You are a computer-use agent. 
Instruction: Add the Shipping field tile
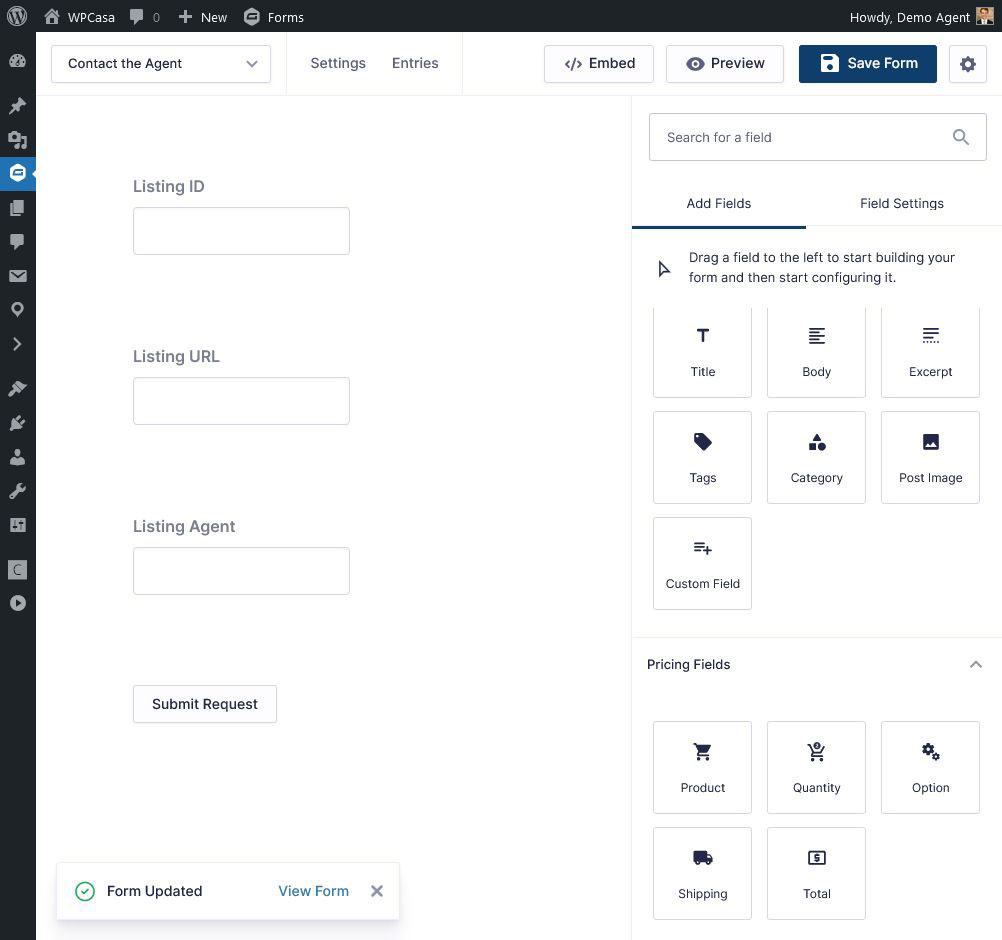[702, 873]
